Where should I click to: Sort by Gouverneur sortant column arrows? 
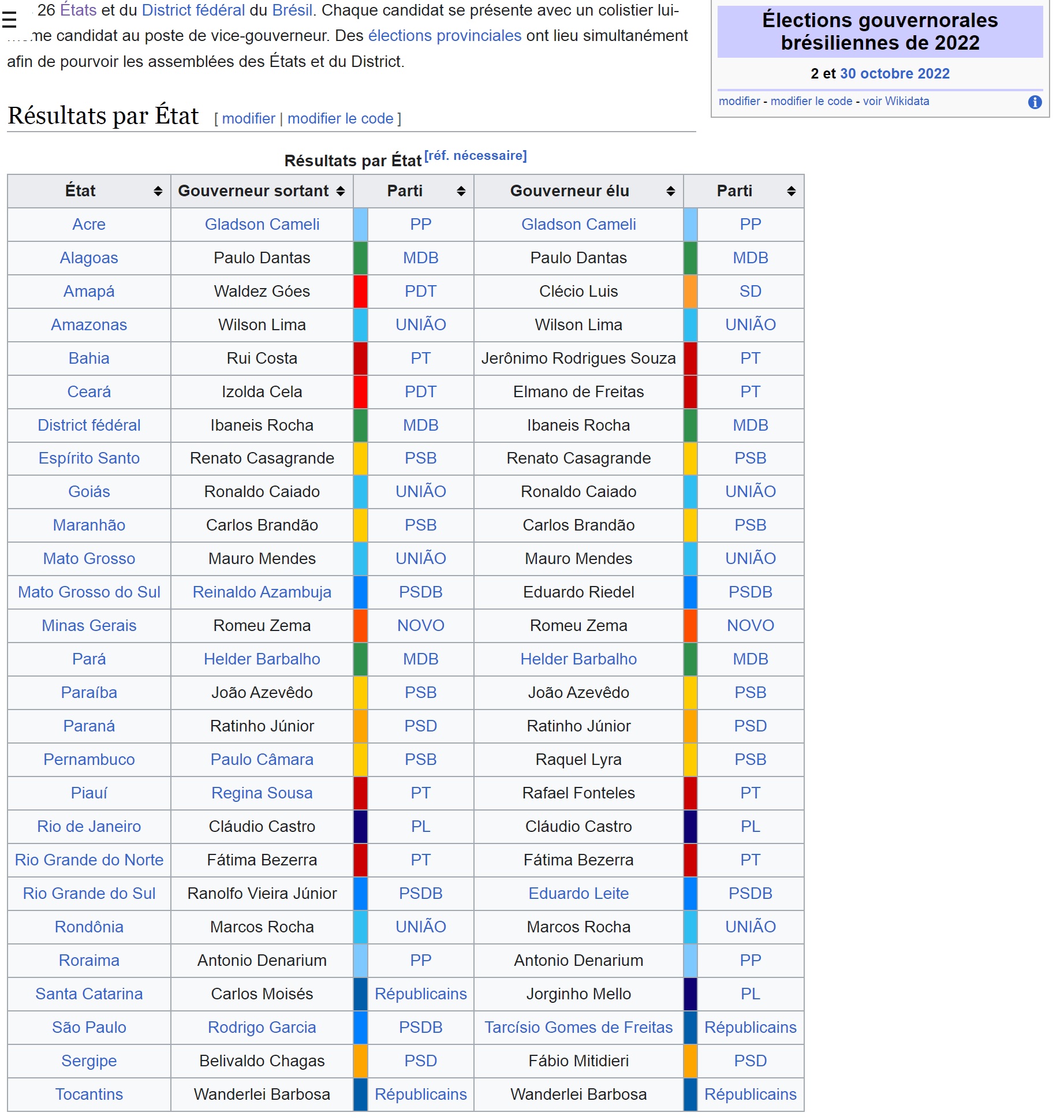(341, 191)
